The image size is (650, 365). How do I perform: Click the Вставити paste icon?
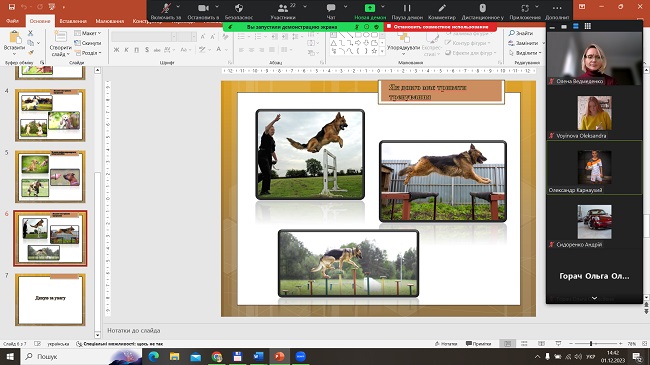point(15,37)
